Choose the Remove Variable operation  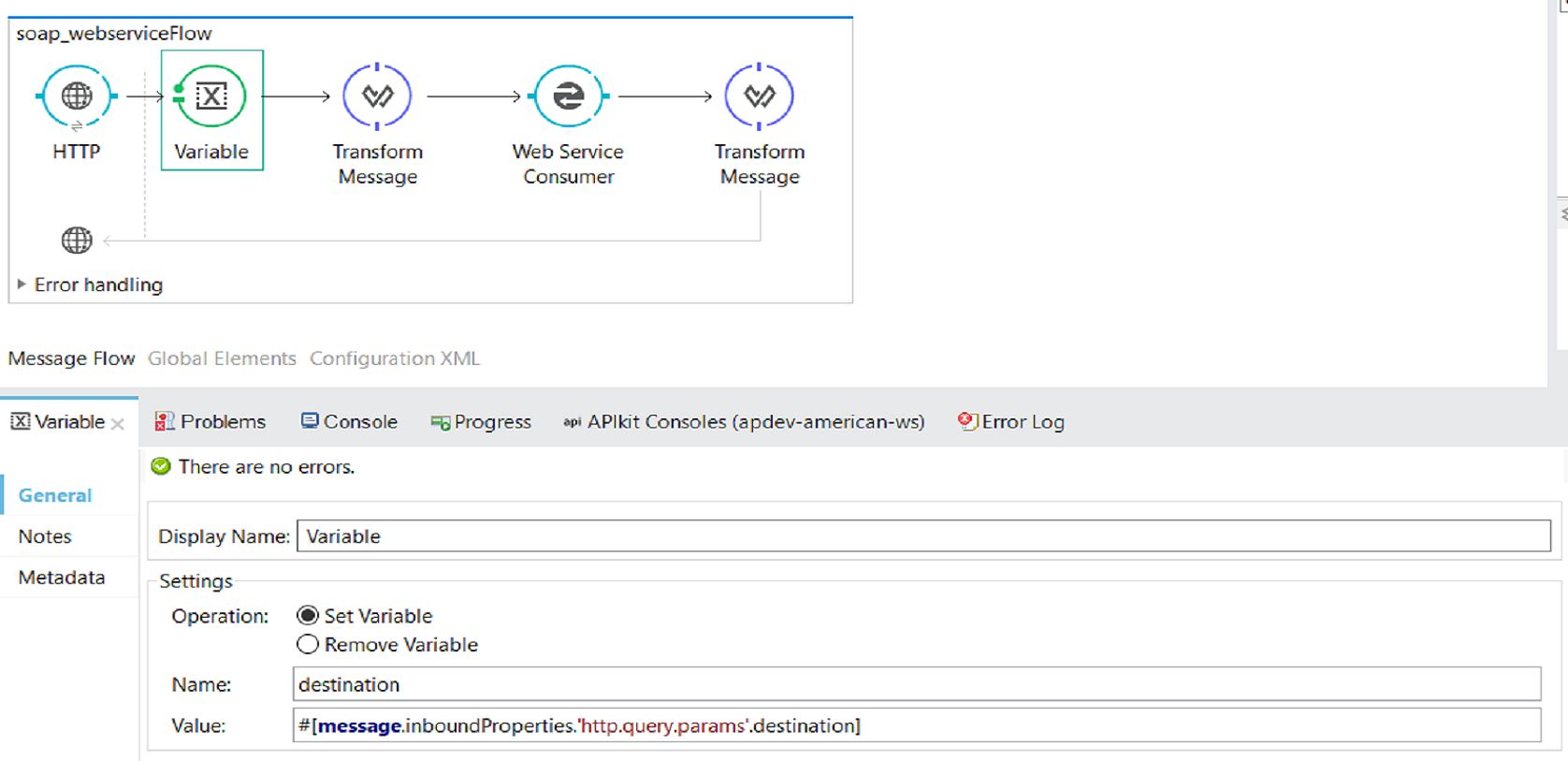tap(308, 645)
